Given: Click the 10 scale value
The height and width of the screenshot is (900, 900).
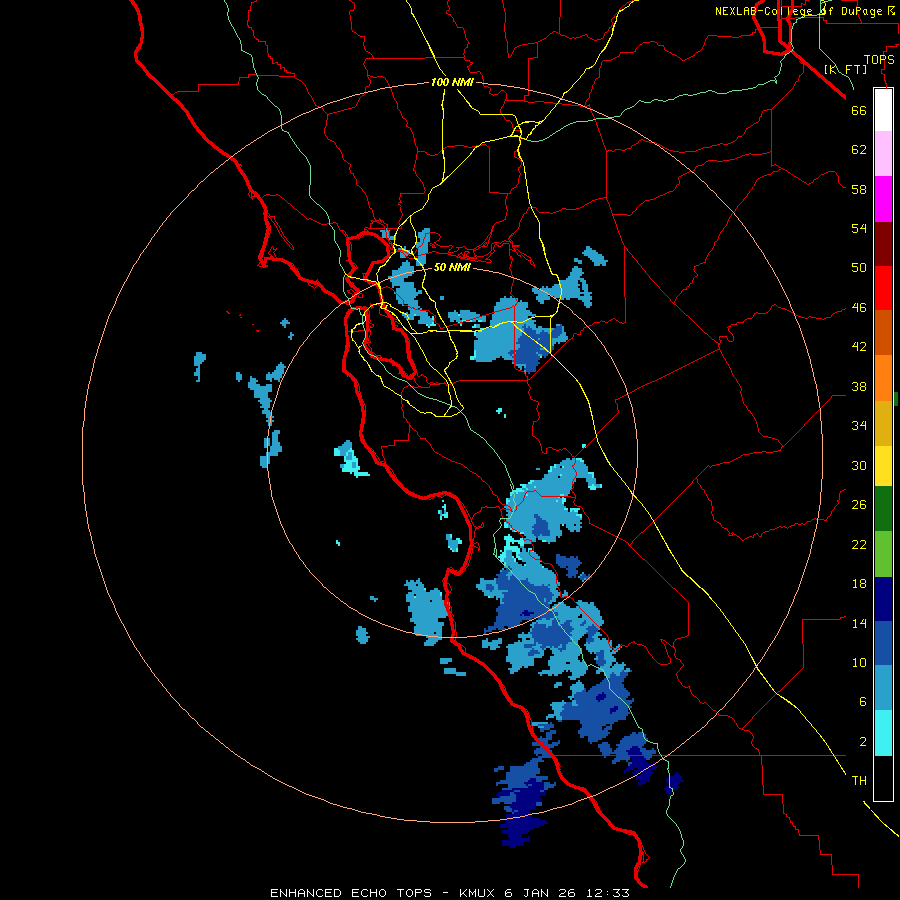Looking at the screenshot, I should [x=859, y=663].
